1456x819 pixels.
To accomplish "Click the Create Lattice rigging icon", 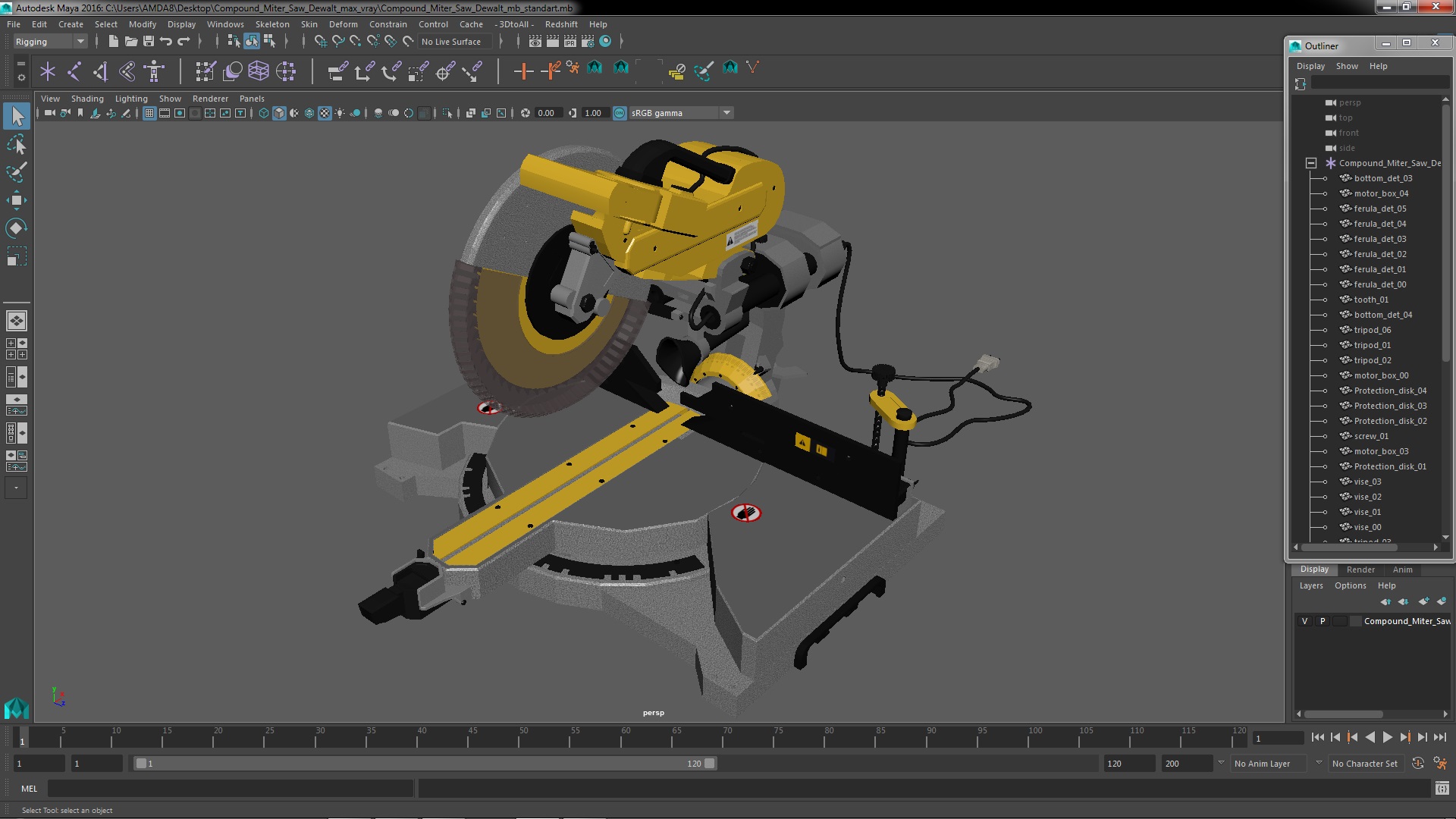I will (258, 71).
